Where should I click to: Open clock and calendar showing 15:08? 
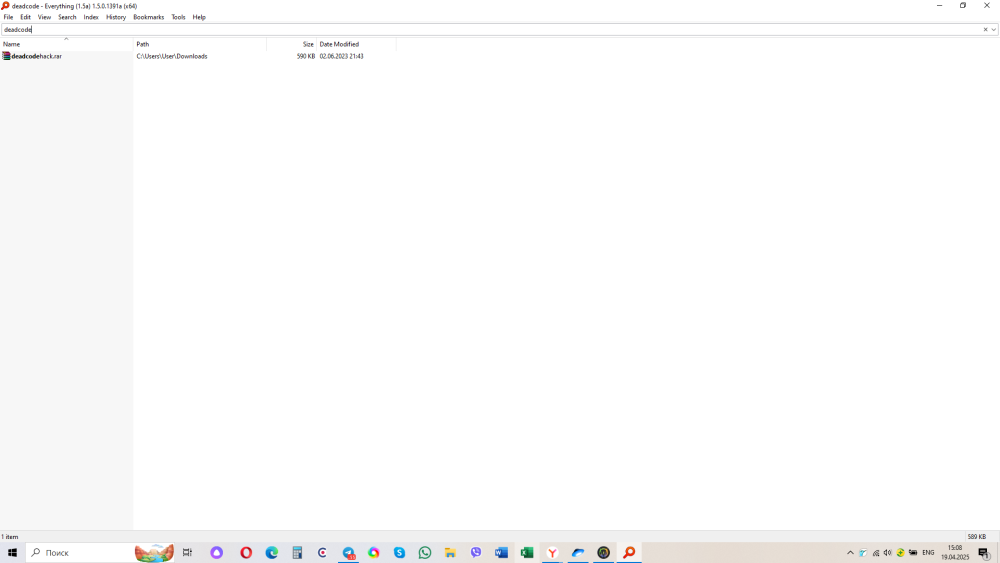pos(955,553)
